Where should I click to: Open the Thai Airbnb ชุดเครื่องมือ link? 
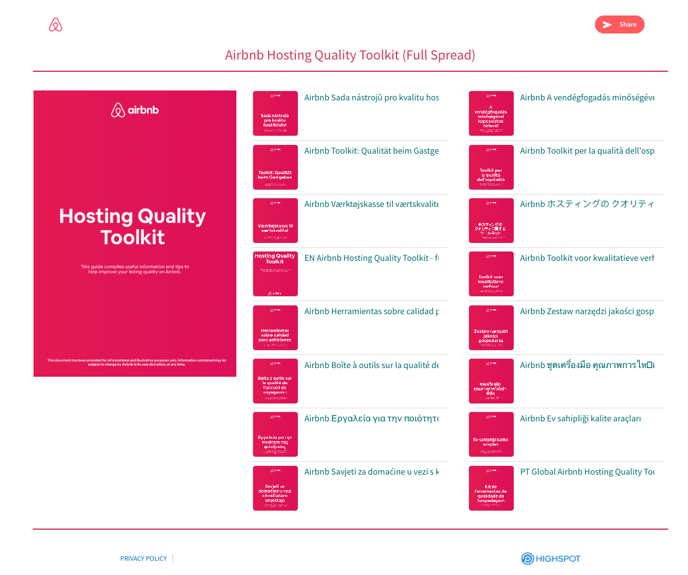pyautogui.click(x=587, y=365)
